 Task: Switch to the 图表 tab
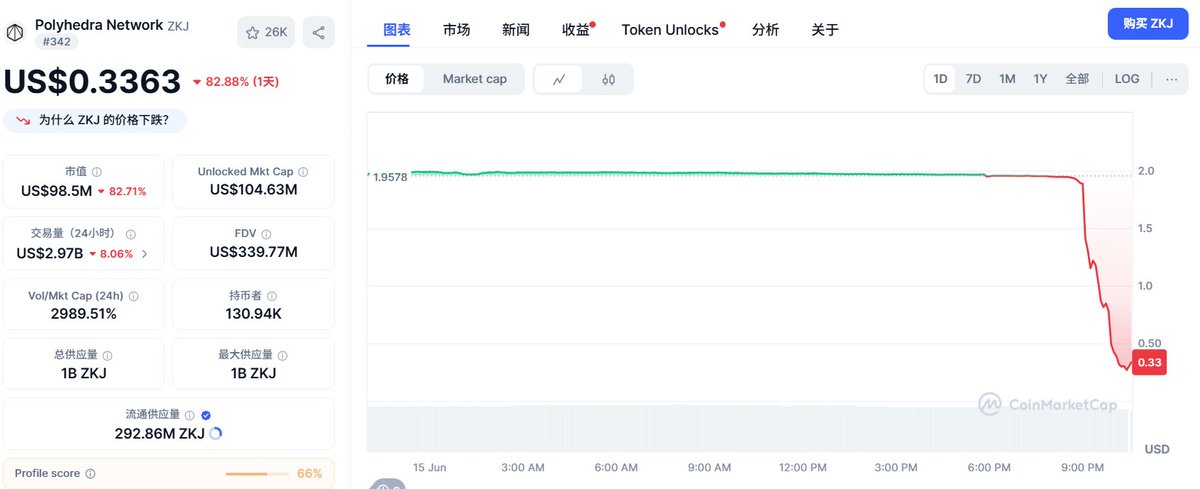click(x=397, y=30)
